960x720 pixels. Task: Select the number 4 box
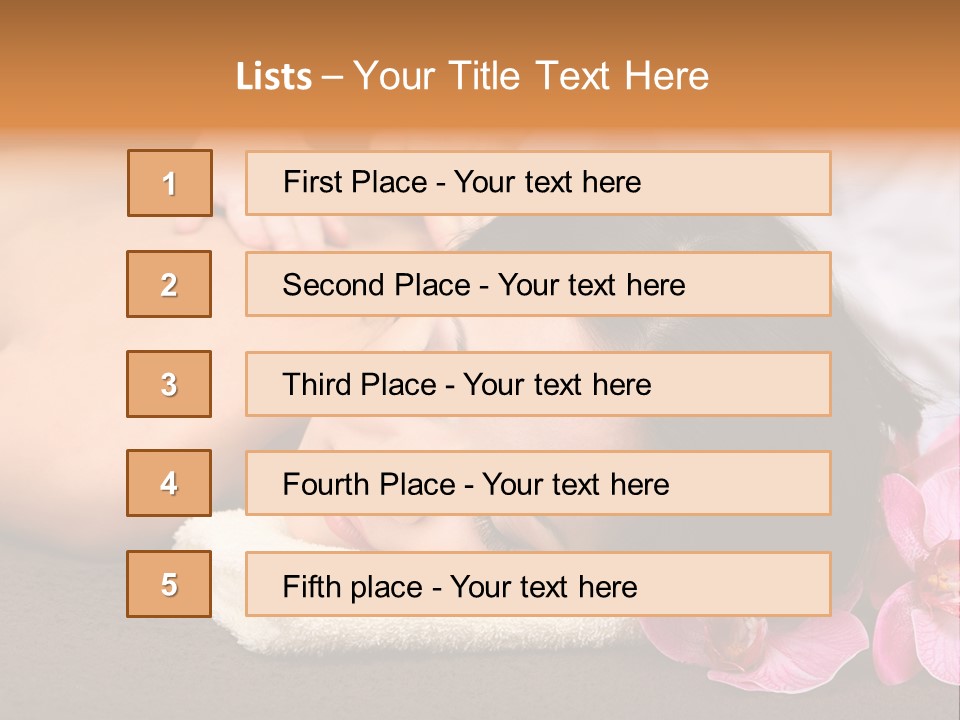click(x=169, y=483)
